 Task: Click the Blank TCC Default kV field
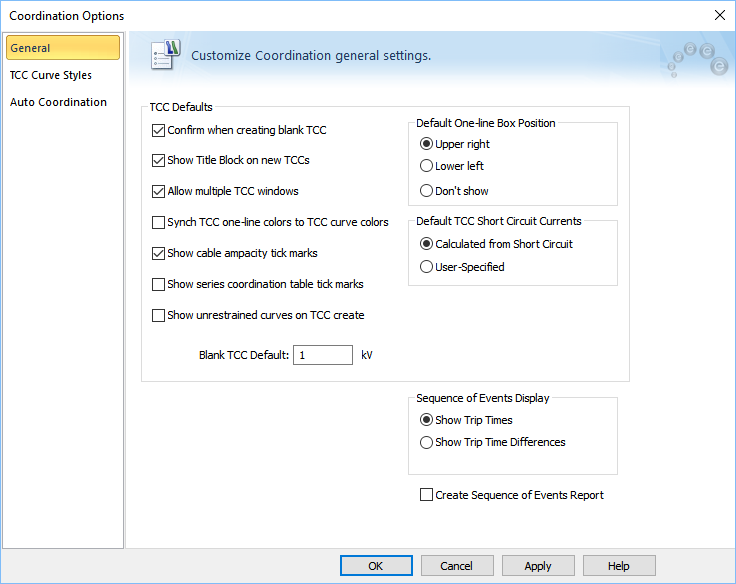[322, 355]
